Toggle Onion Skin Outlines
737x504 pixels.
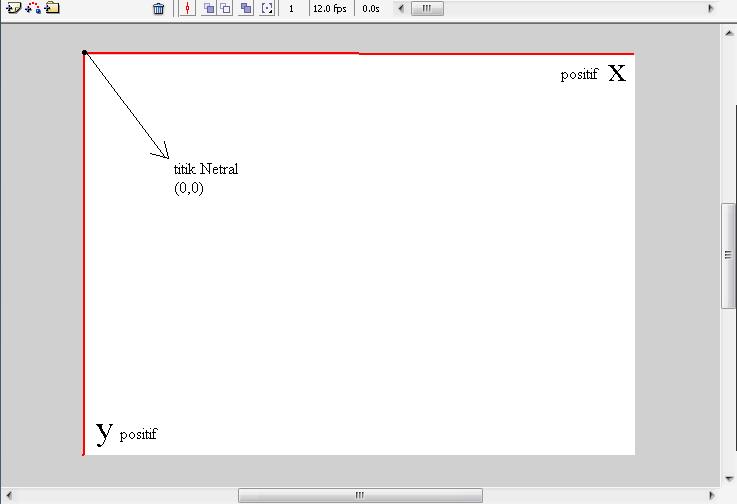[225, 8]
